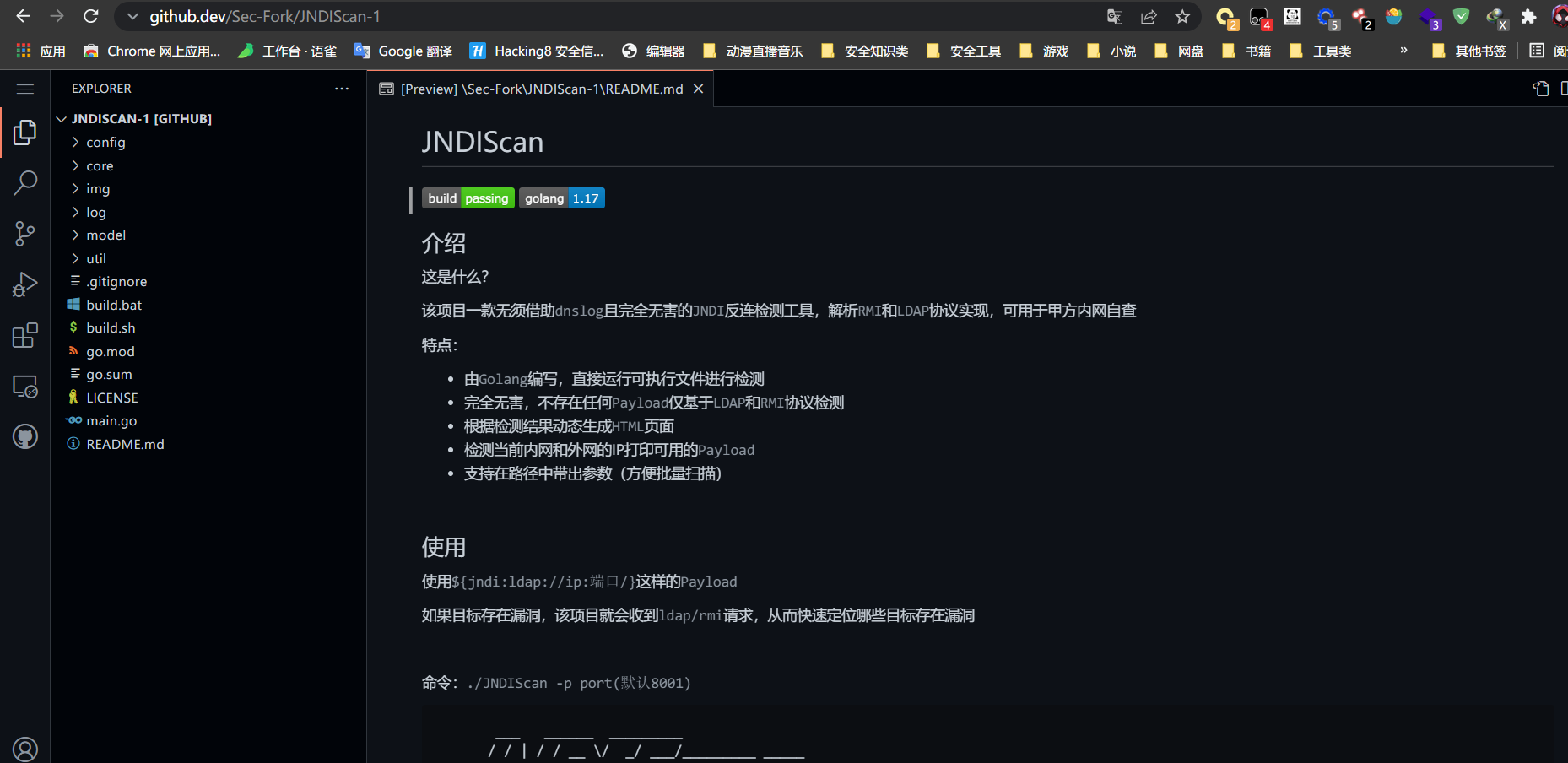Click the JNDIScan heading in preview

(x=483, y=142)
